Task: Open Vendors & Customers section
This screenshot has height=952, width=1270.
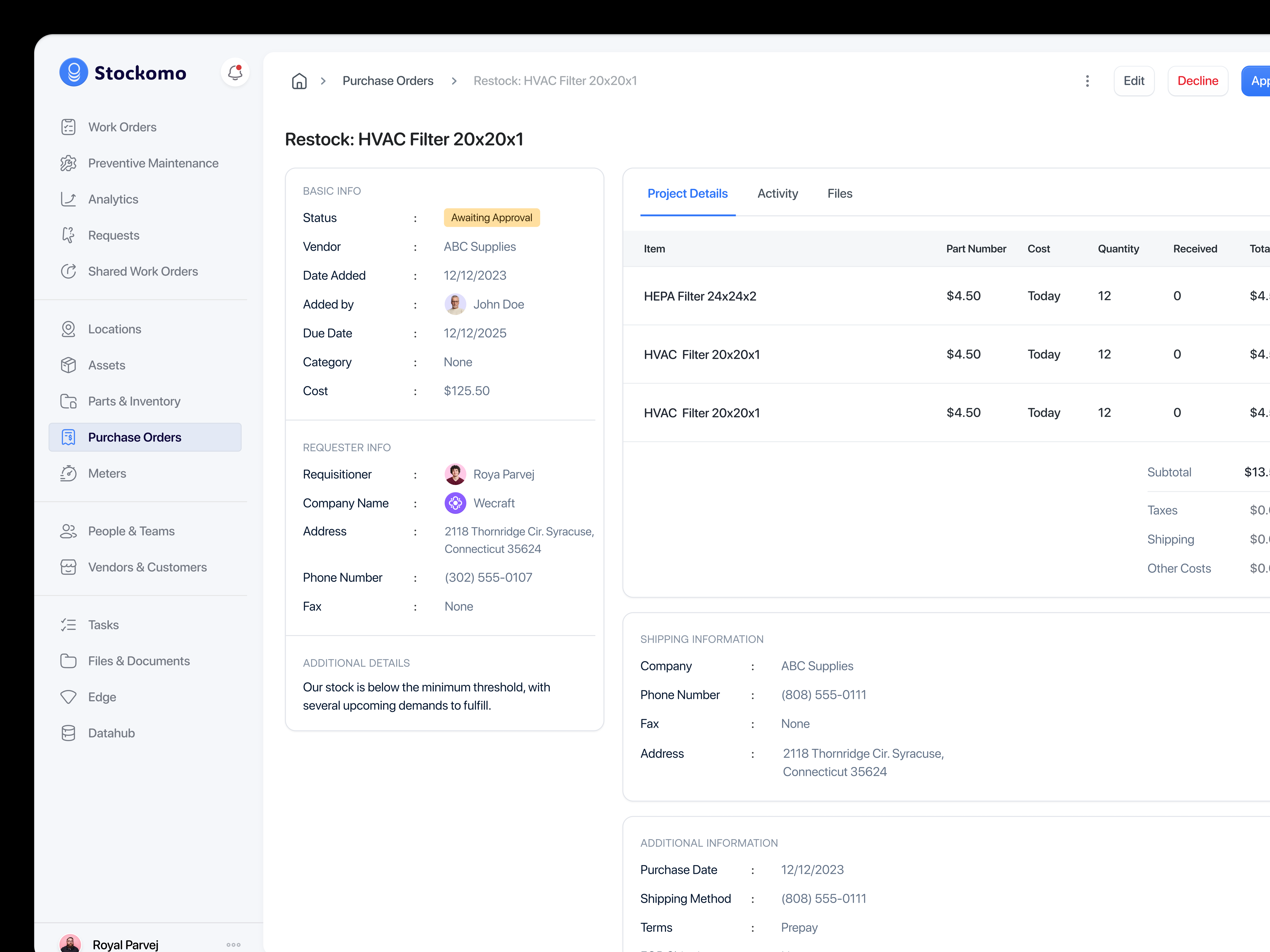Action: coord(147,567)
